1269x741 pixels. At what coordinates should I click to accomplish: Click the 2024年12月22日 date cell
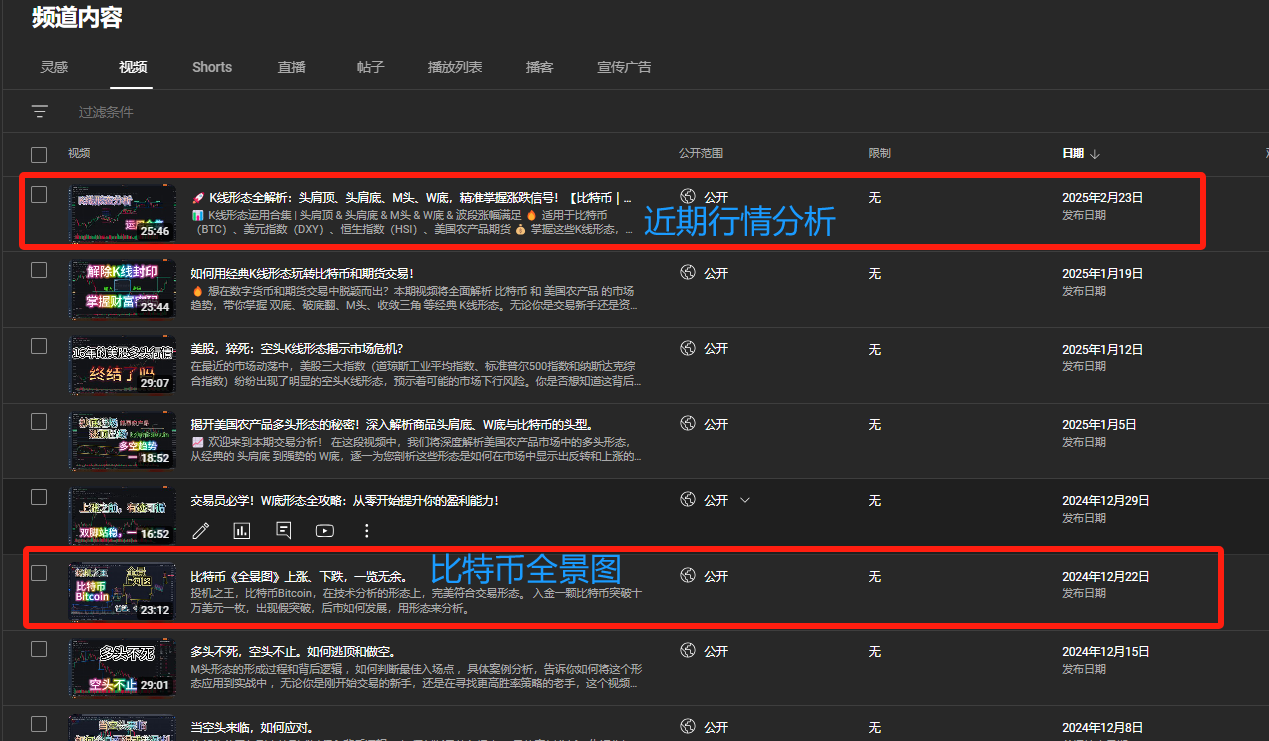pos(1106,577)
